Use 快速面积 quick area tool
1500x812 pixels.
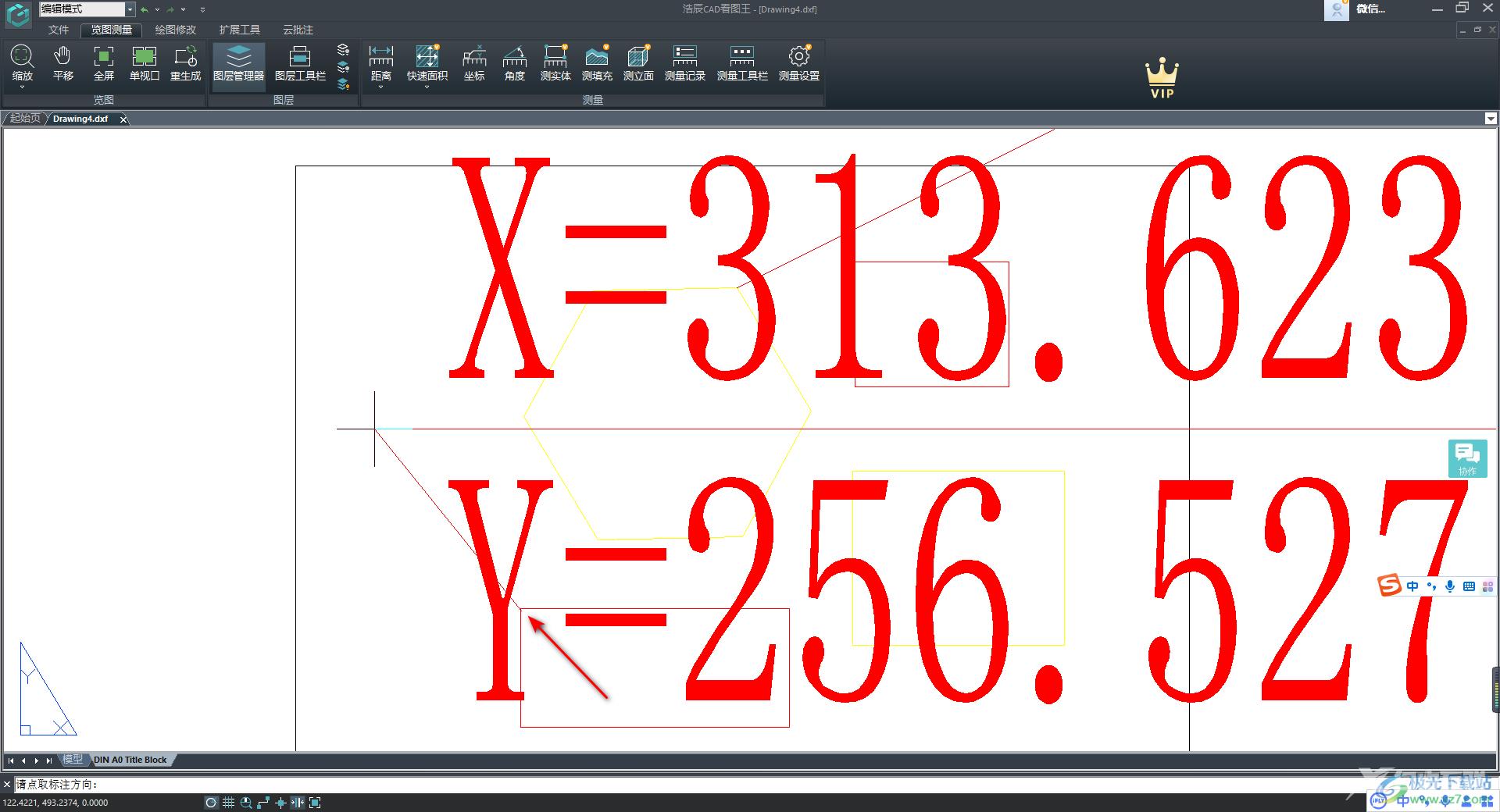(427, 62)
